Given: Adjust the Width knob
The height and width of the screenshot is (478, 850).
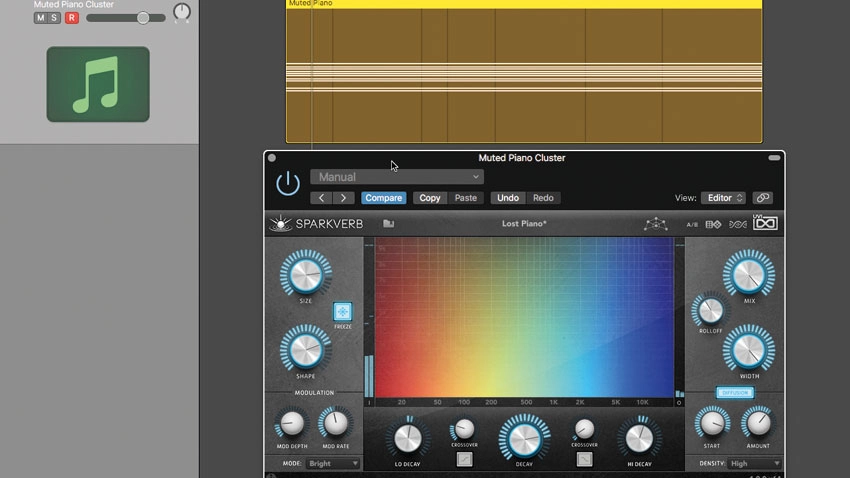Looking at the screenshot, I should [x=749, y=350].
